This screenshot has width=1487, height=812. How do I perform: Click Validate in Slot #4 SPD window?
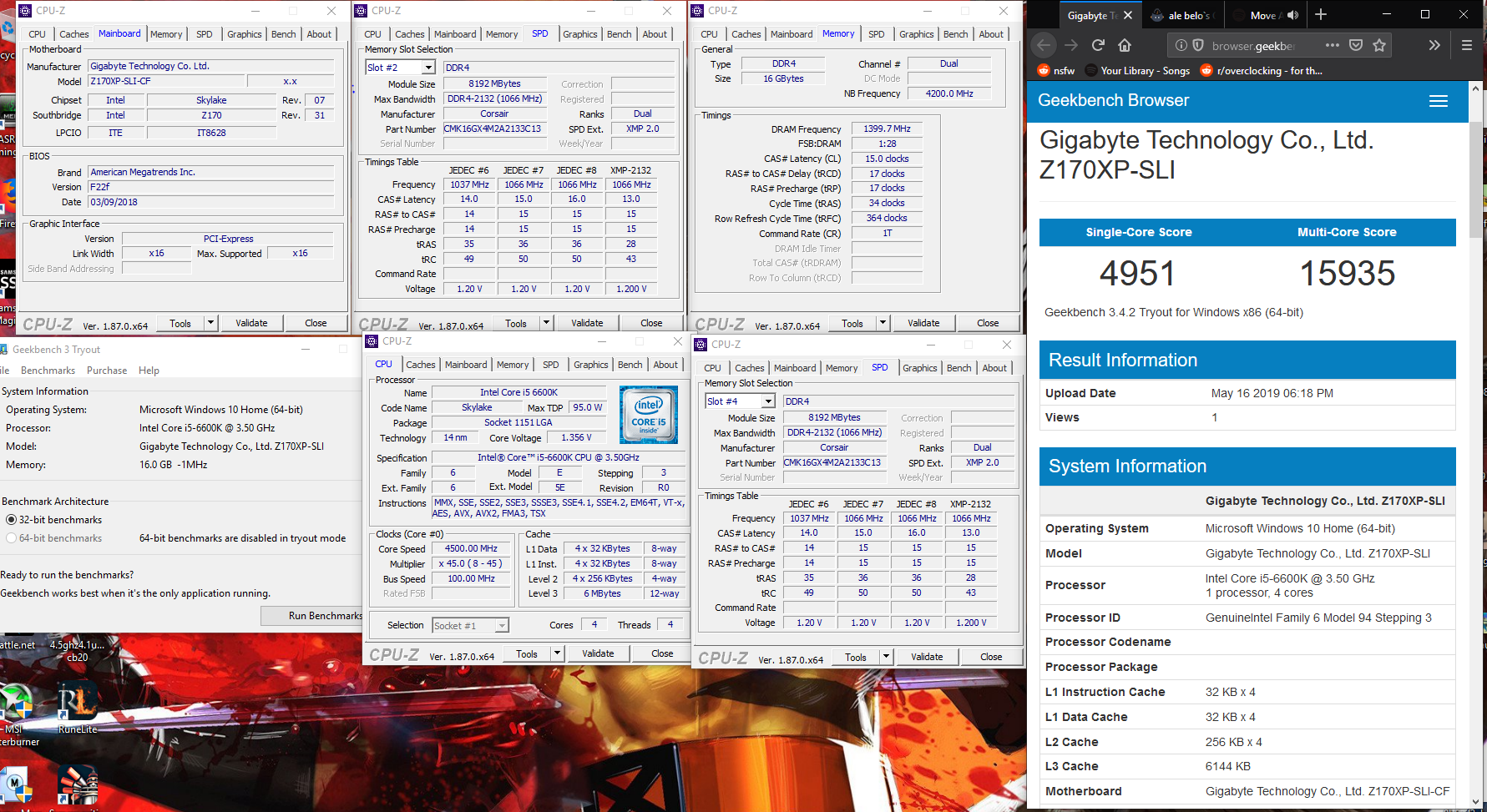(927, 657)
